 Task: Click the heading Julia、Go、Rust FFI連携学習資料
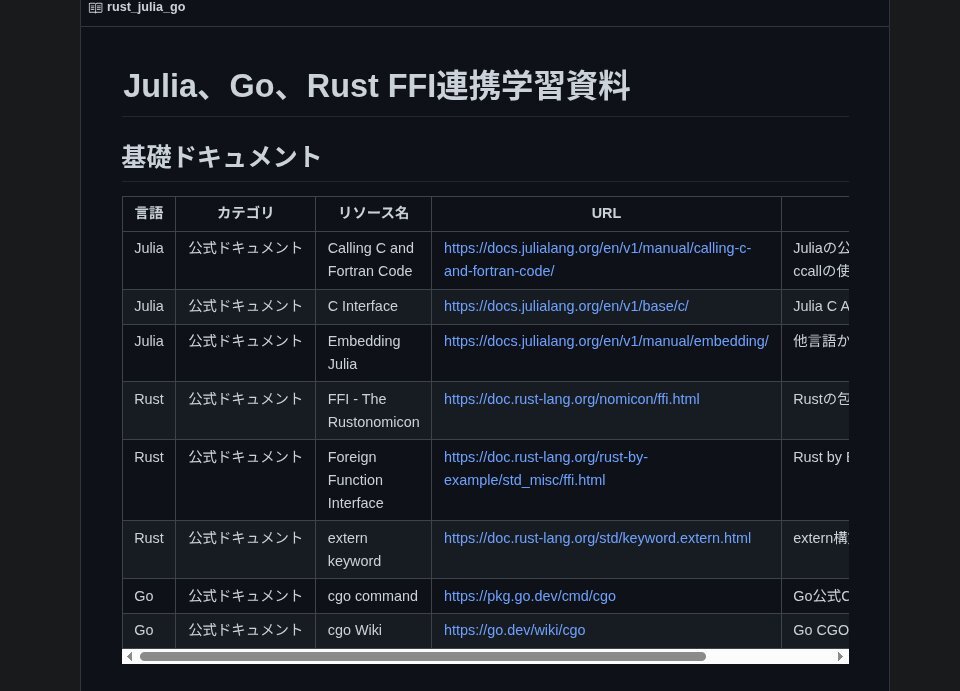click(377, 86)
